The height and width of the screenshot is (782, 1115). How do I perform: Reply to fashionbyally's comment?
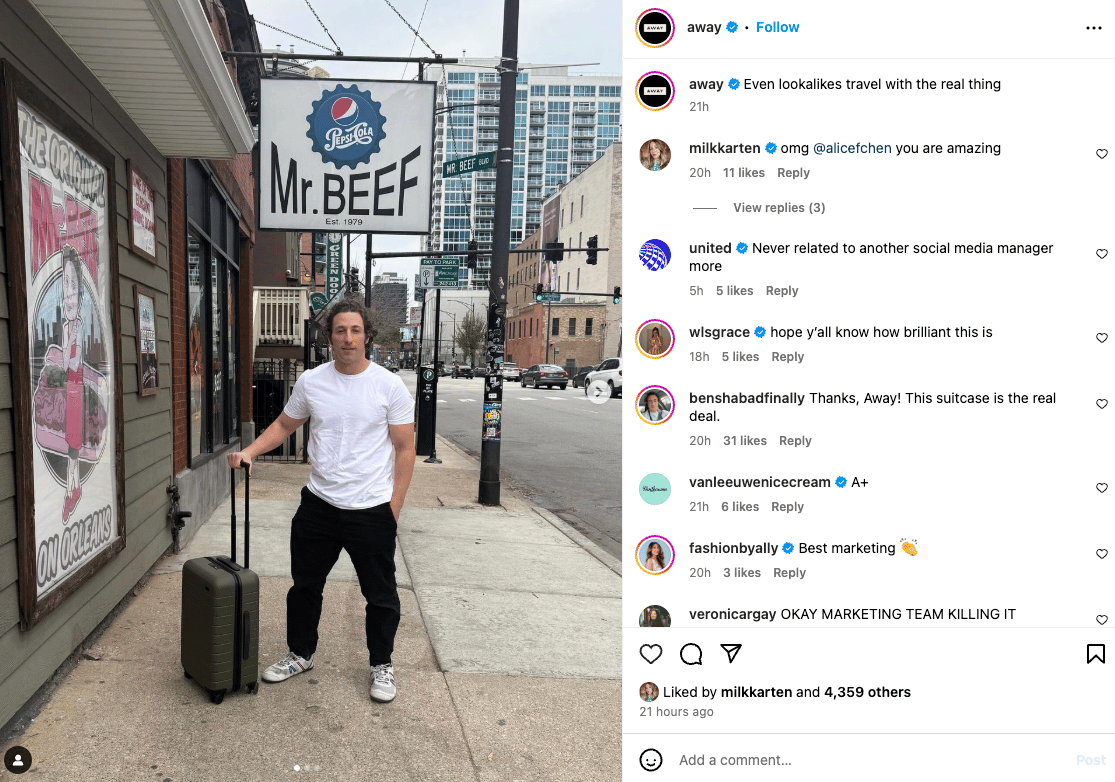pos(789,573)
